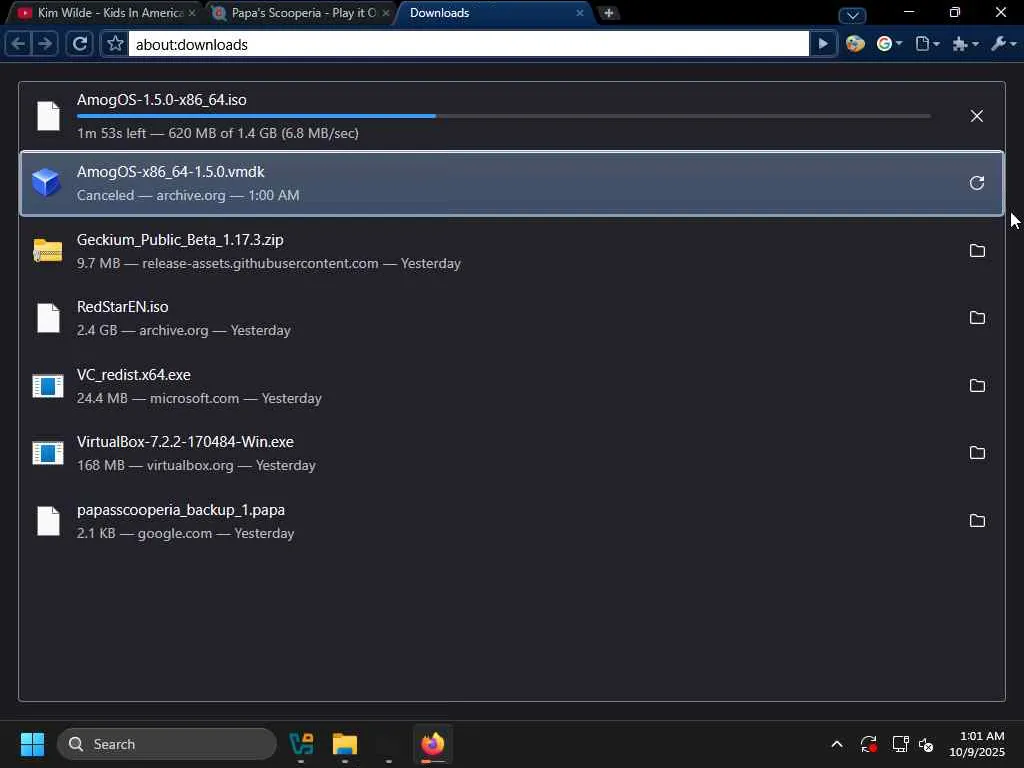Viewport: 1024px width, 768px height.
Task: Open the extensions puzzle-piece dropdown
Action: (965, 44)
